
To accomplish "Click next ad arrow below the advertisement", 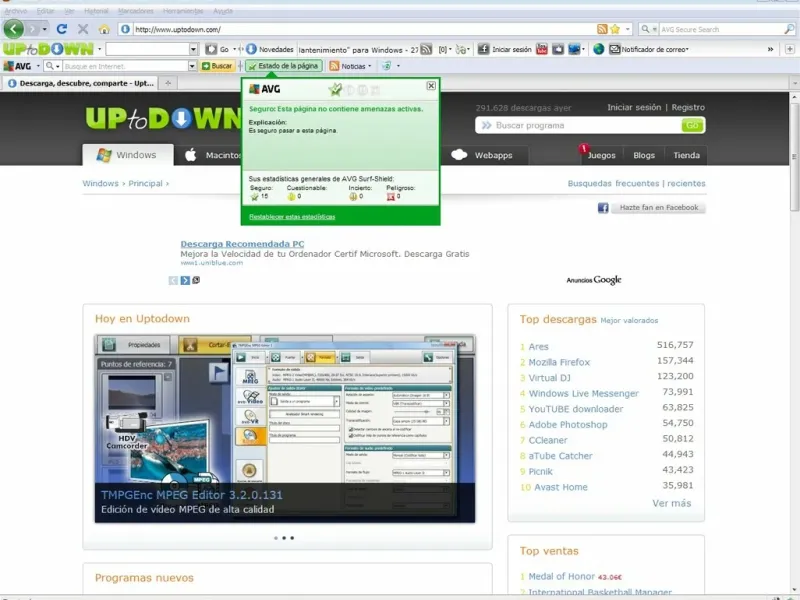I will click(185, 280).
